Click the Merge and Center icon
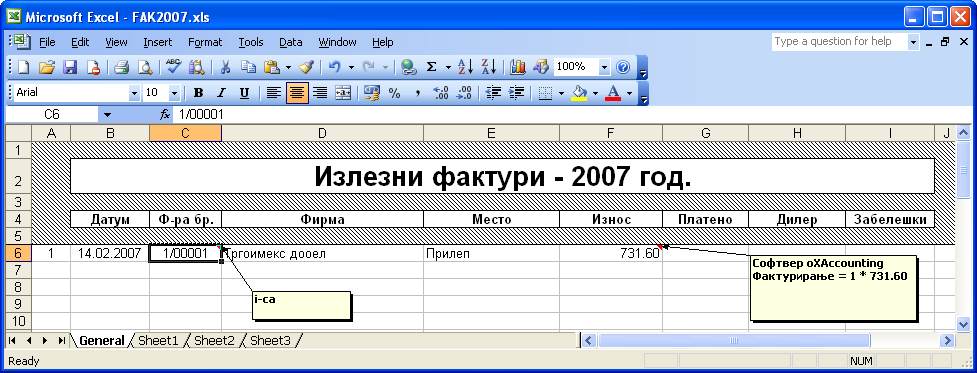 click(x=343, y=93)
